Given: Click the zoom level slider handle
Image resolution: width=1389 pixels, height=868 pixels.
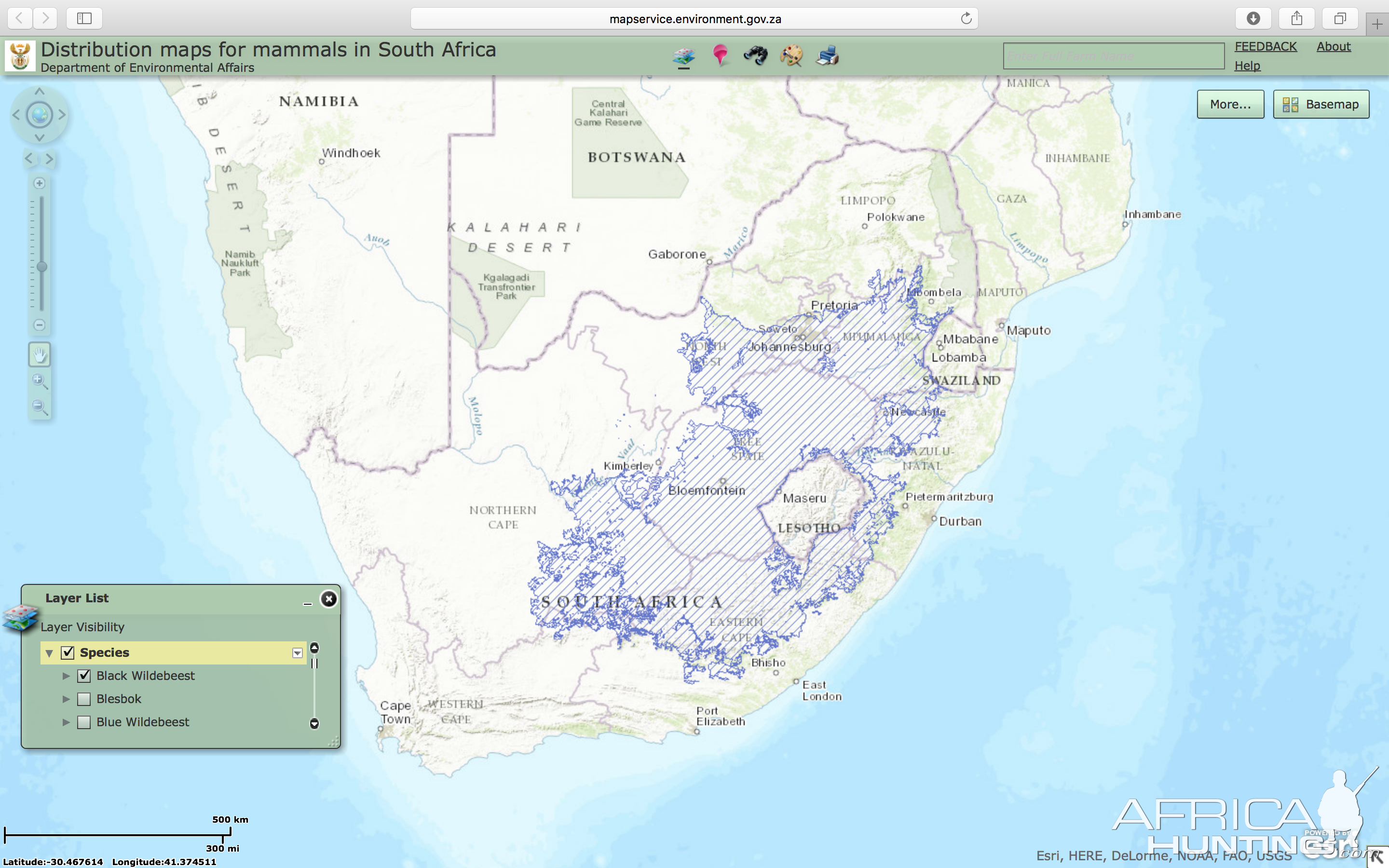Looking at the screenshot, I should pos(42,266).
